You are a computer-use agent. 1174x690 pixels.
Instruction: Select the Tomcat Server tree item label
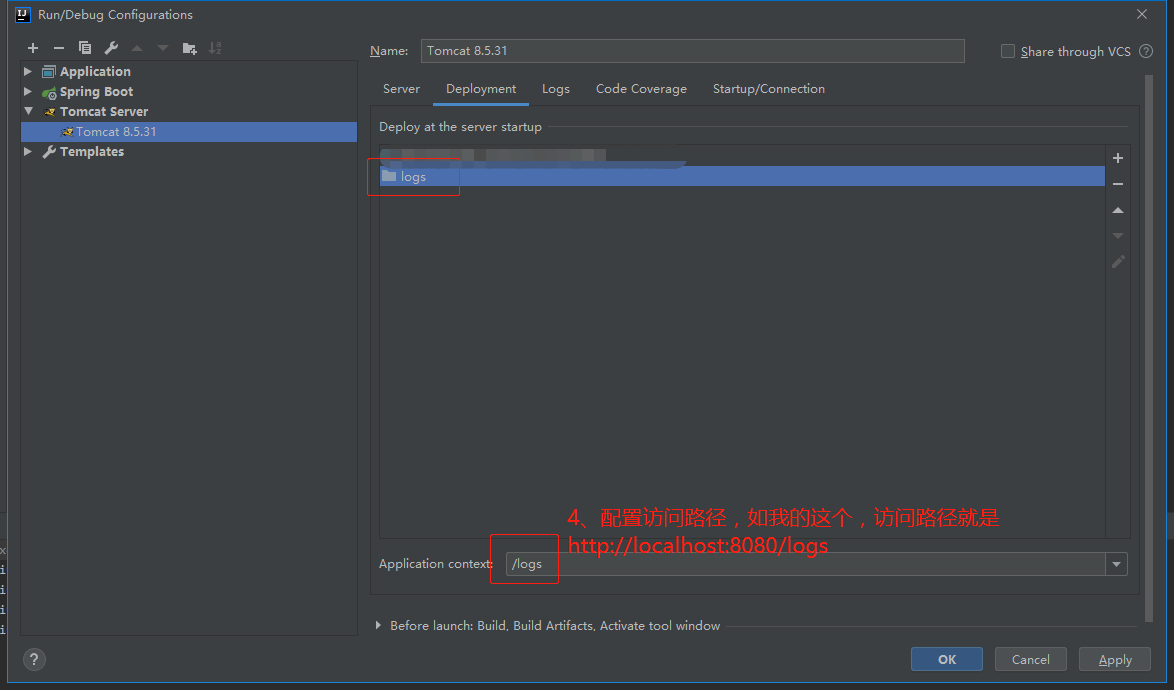tap(104, 112)
